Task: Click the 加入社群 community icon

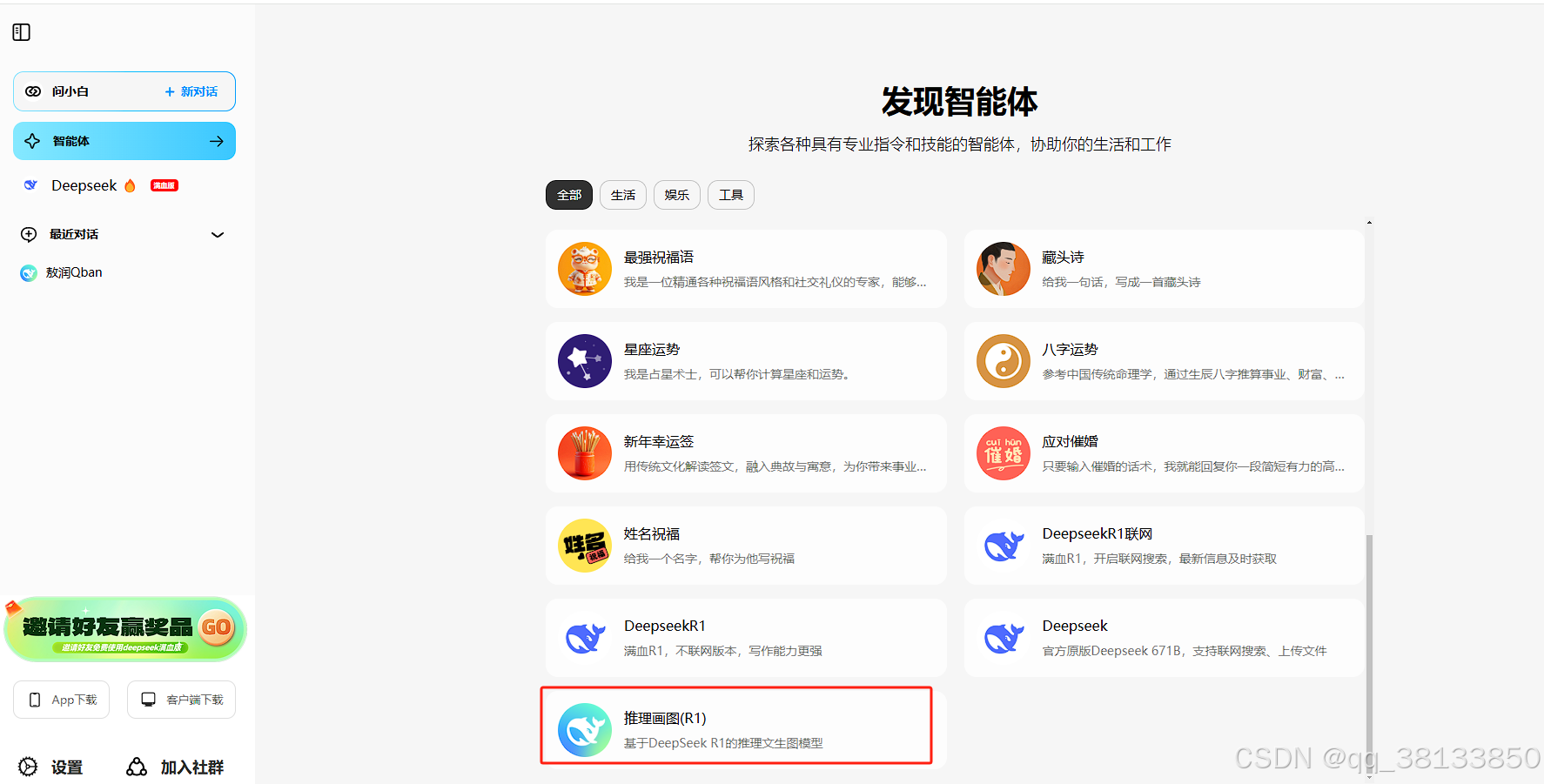Action: pos(137,767)
